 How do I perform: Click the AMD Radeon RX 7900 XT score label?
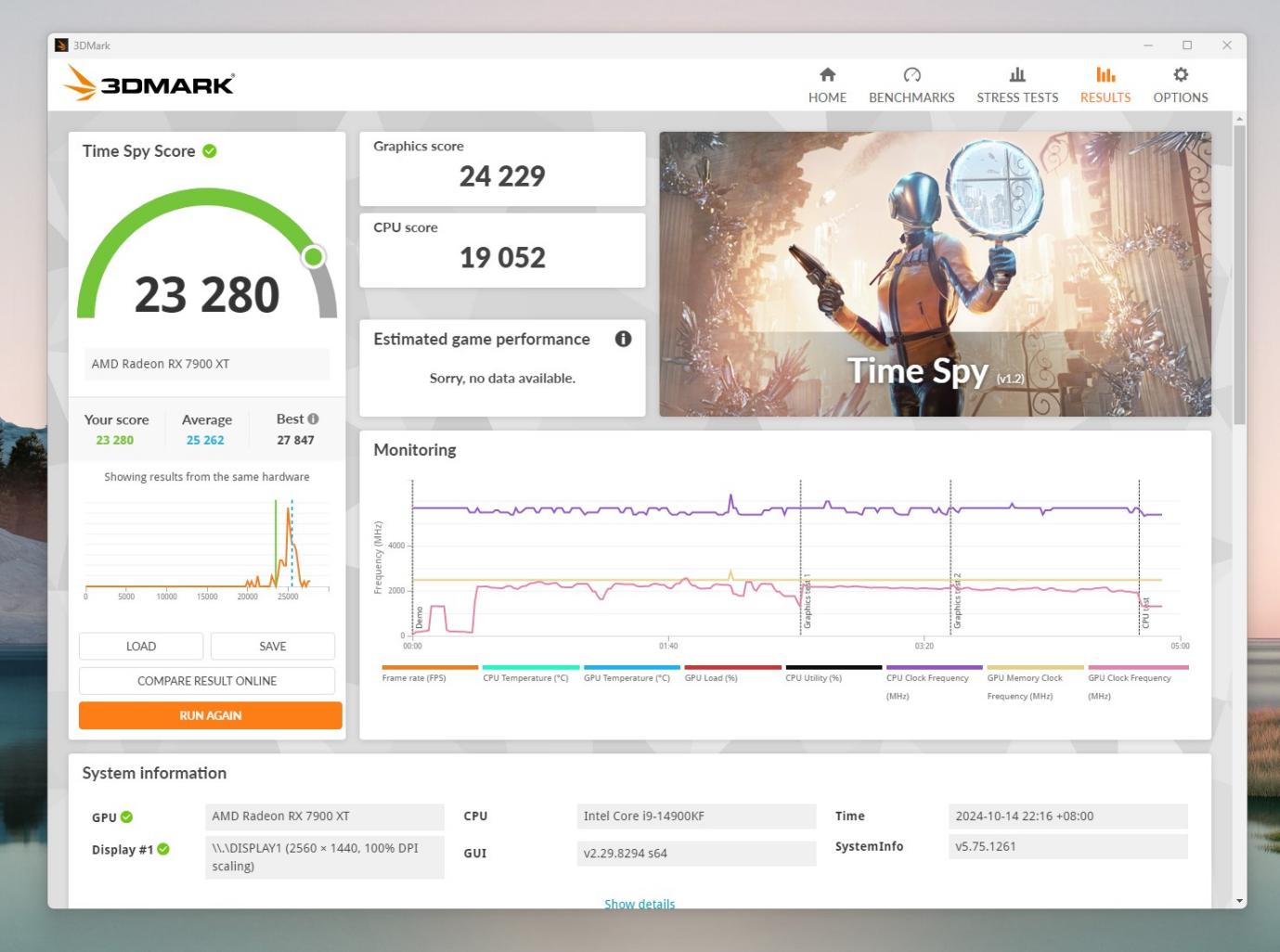207,364
